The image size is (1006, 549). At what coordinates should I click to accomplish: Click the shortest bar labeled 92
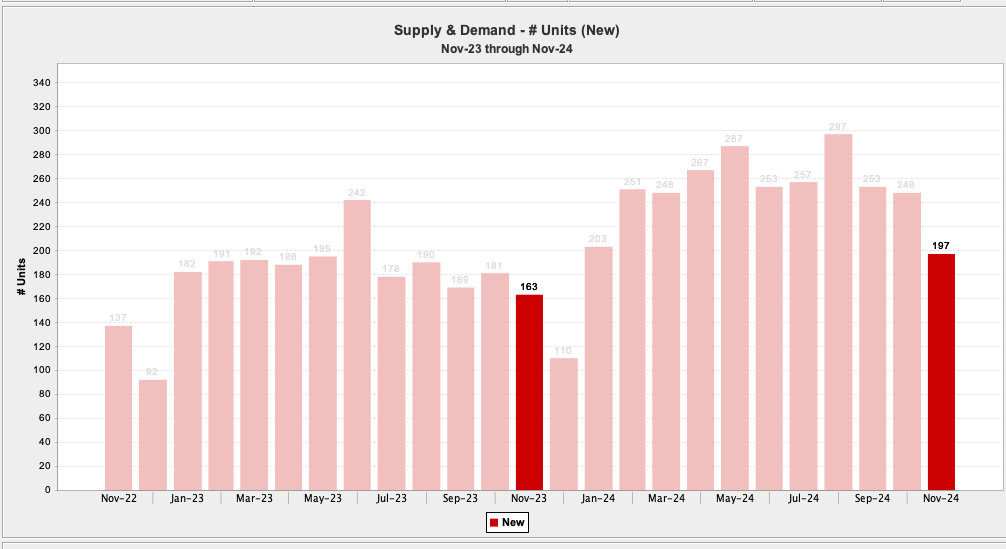[x=153, y=434]
